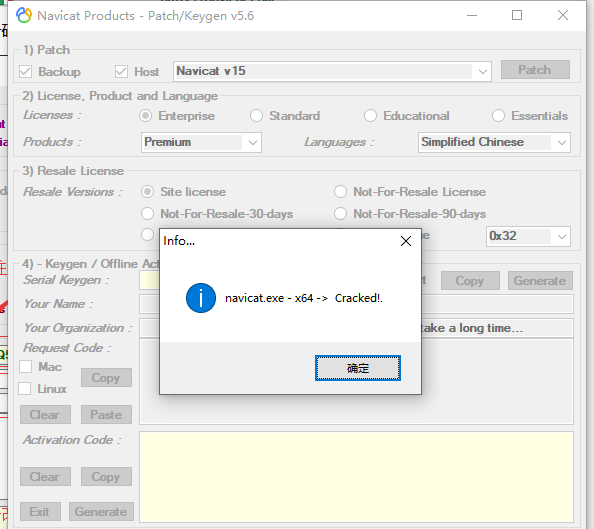Select the Not-For-Resale-30-days radio

(147, 214)
